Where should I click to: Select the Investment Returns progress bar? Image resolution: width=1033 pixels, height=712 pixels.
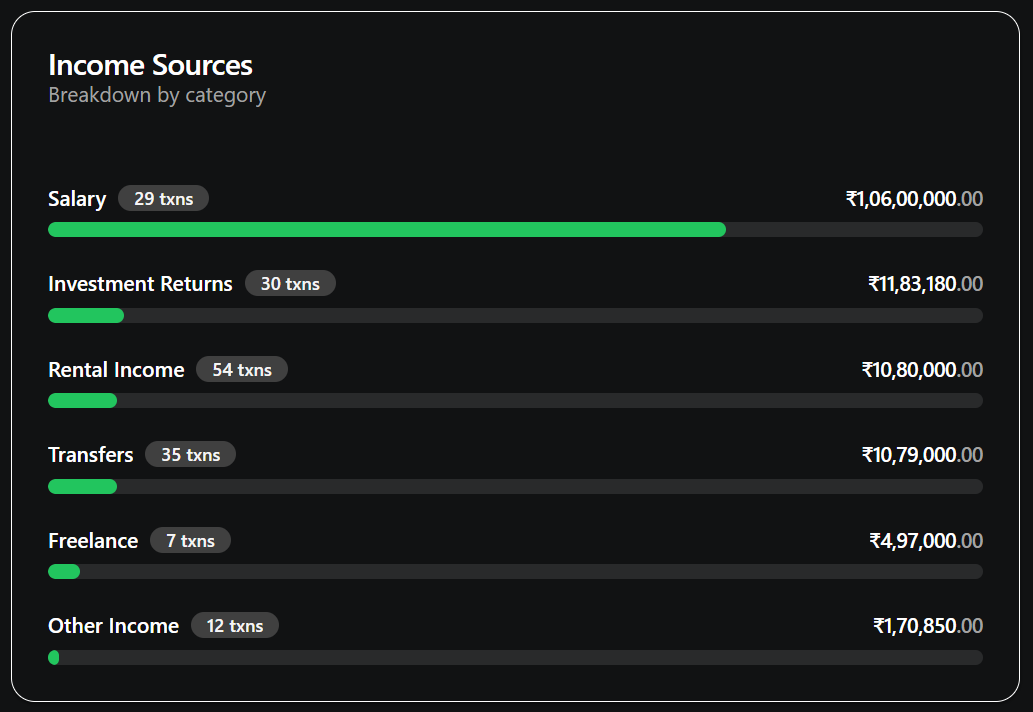click(x=515, y=316)
